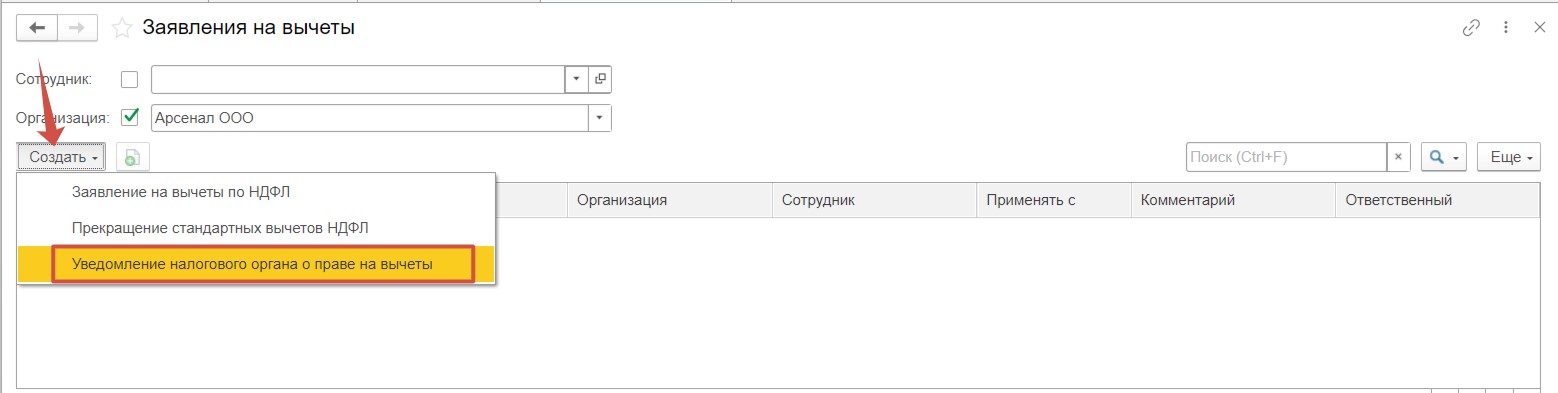This screenshot has height=393, width=1558.
Task: Click the Создать button
Action: [61, 157]
